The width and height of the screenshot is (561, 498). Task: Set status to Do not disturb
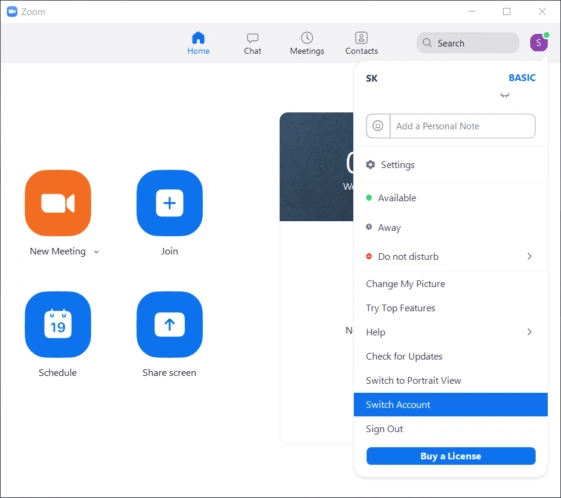(x=450, y=257)
